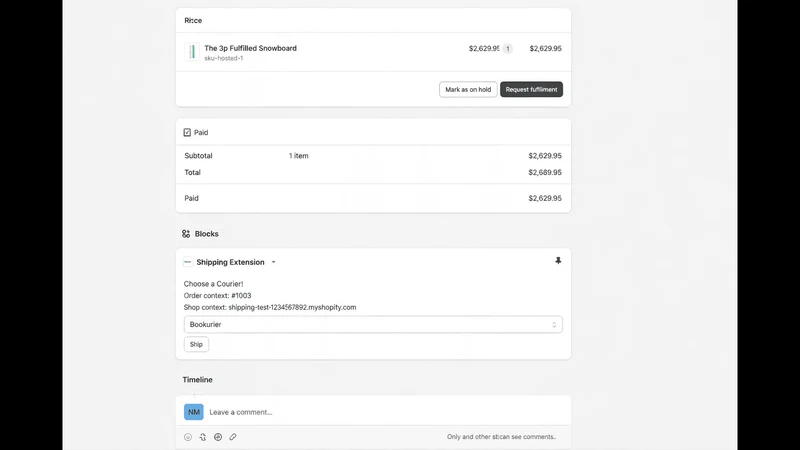Click the Mark as on hold button
Screen dimensions: 800x450
468,89
